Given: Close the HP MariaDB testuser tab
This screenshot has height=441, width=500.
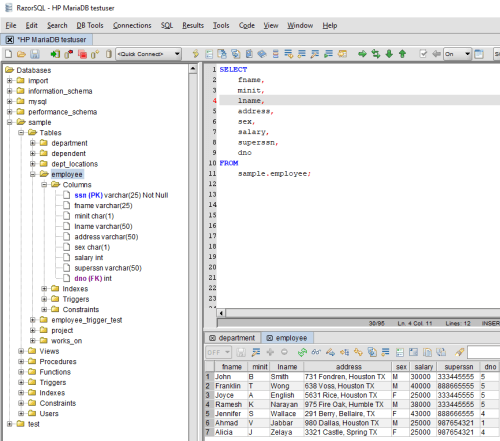Looking at the screenshot, I should pyautogui.click(x=10, y=40).
